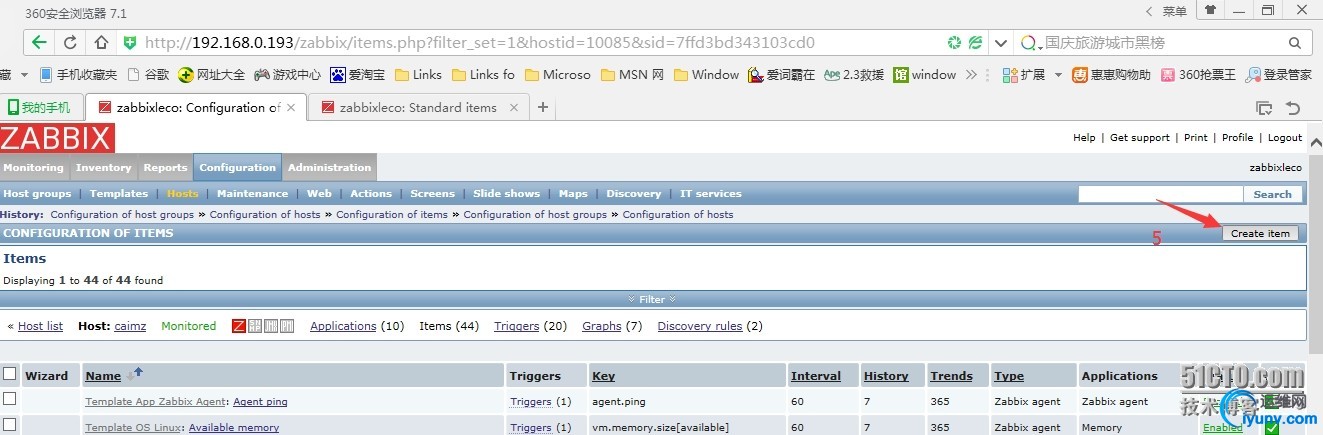Tick the checkbox for Available memory row

10,426
